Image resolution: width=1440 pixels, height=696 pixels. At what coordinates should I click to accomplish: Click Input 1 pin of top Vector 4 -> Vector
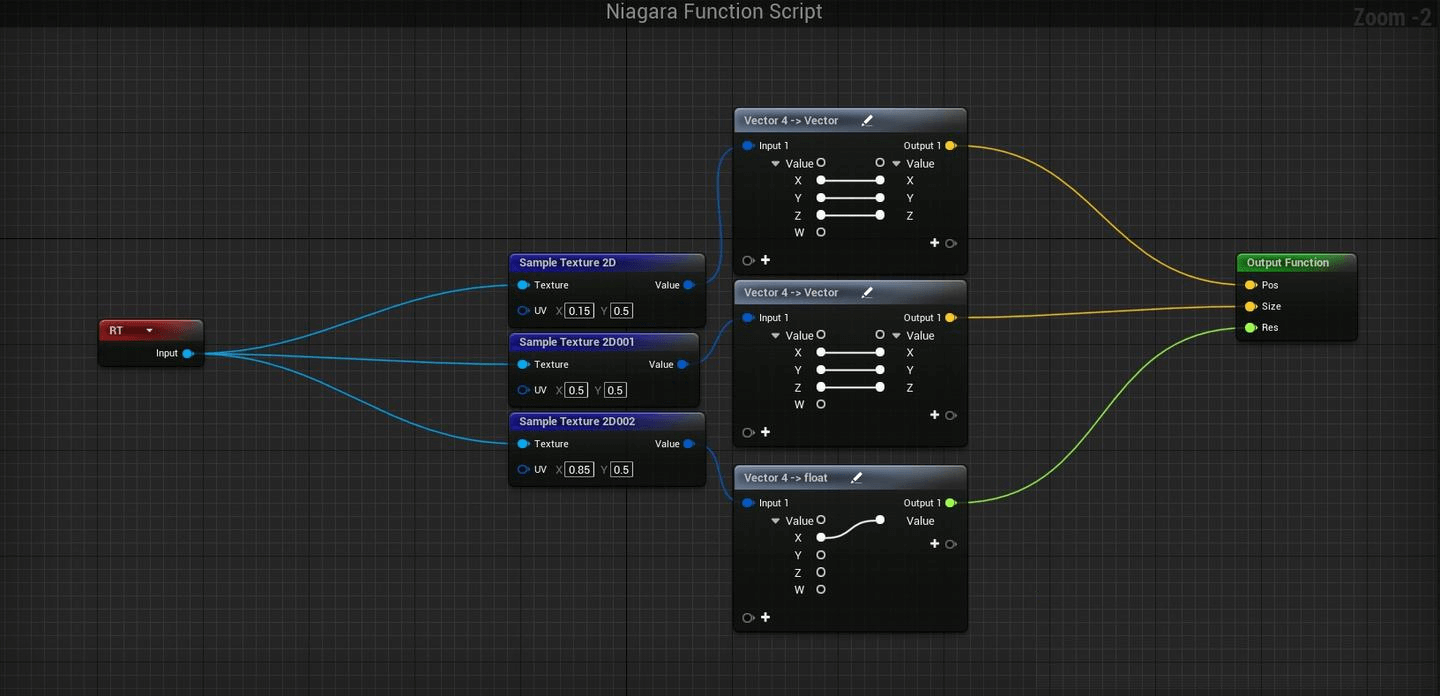coord(748,146)
